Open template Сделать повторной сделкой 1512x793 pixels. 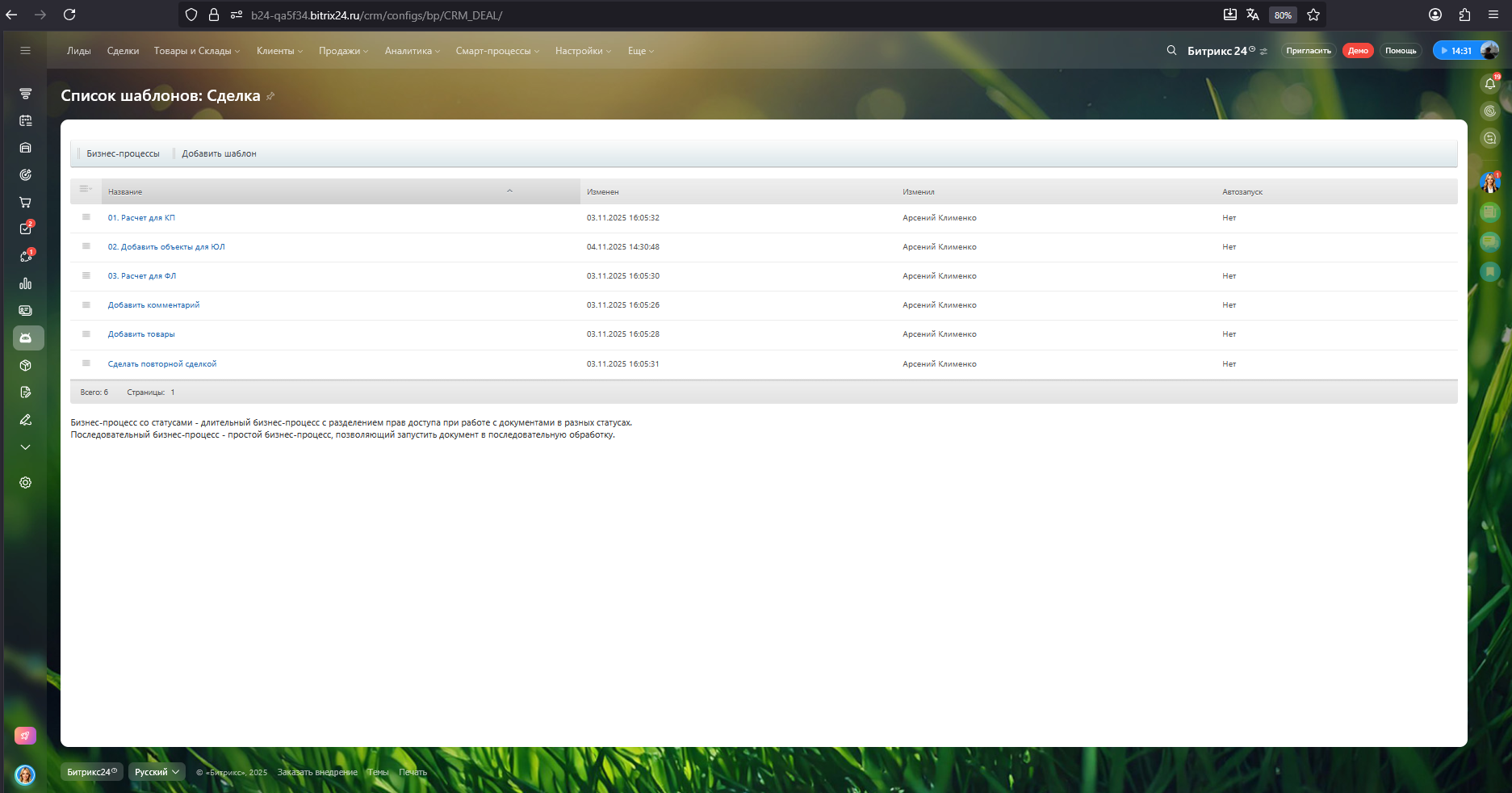click(x=162, y=364)
